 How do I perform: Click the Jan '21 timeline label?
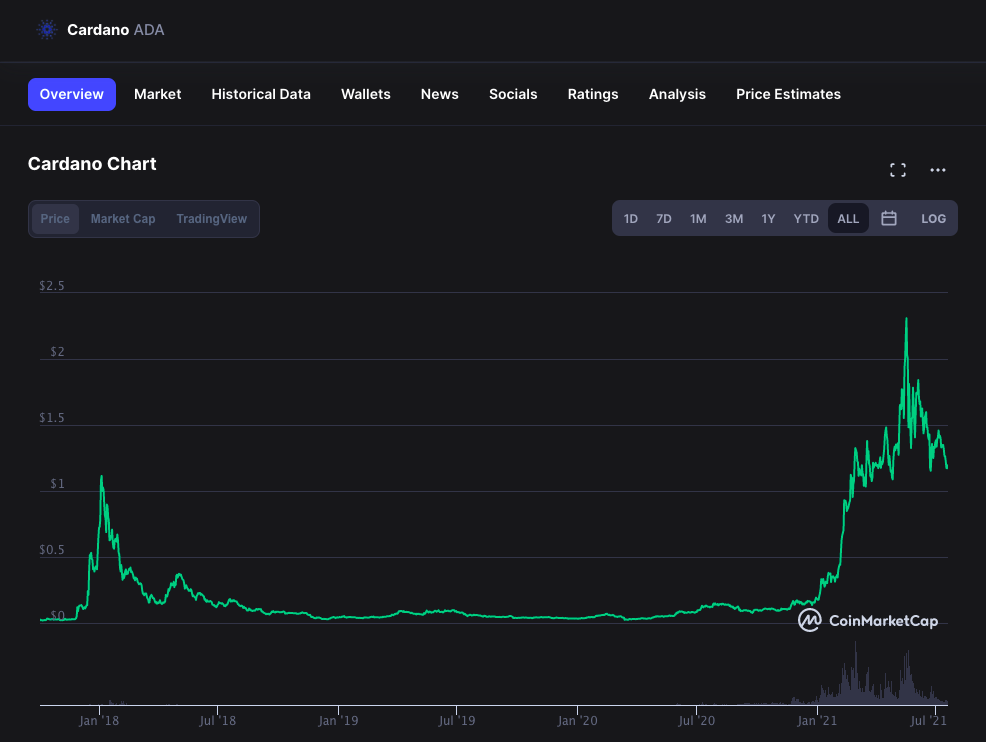point(817,721)
